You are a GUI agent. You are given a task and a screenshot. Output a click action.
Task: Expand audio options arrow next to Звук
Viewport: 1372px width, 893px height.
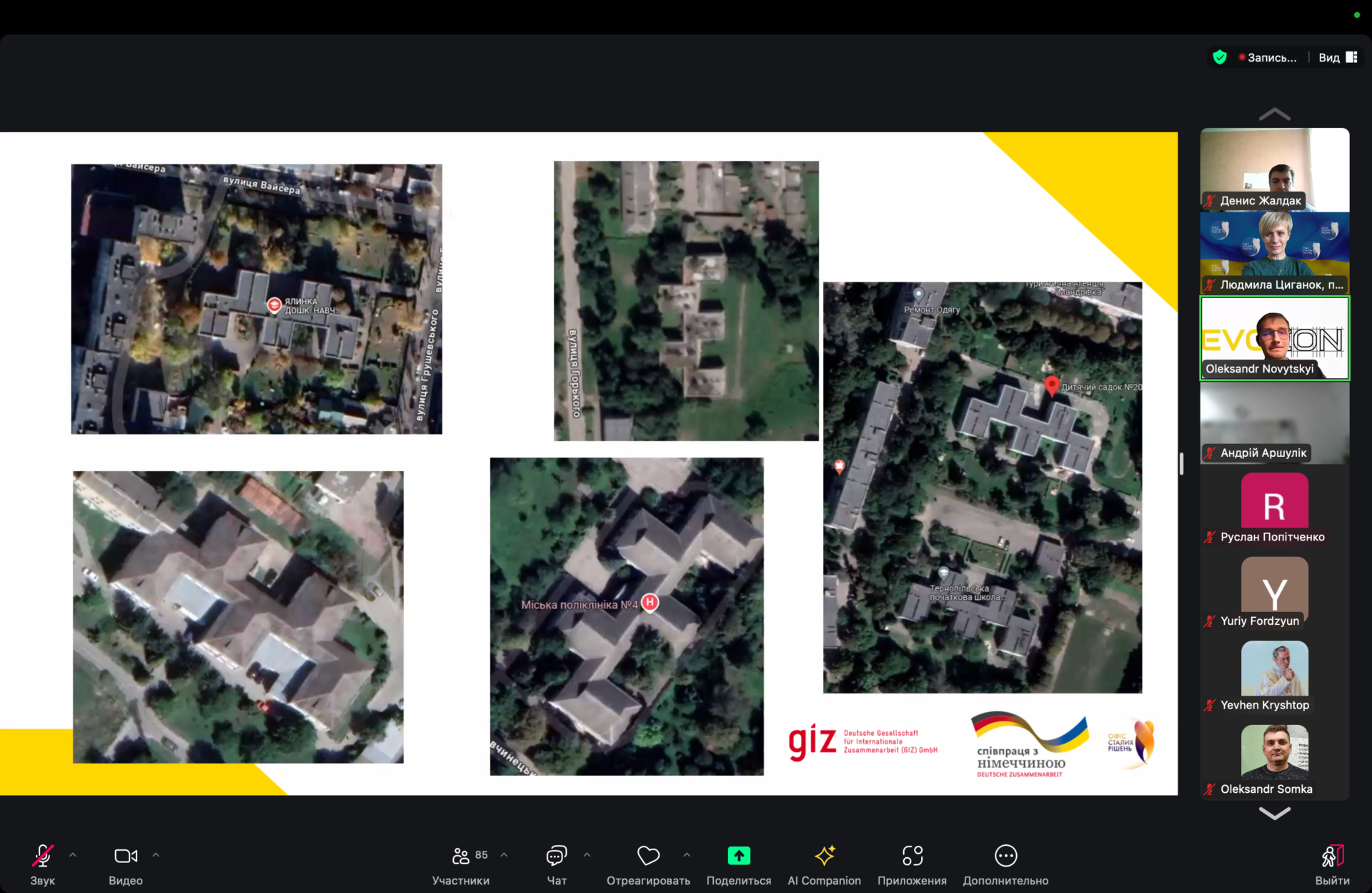coord(73,855)
